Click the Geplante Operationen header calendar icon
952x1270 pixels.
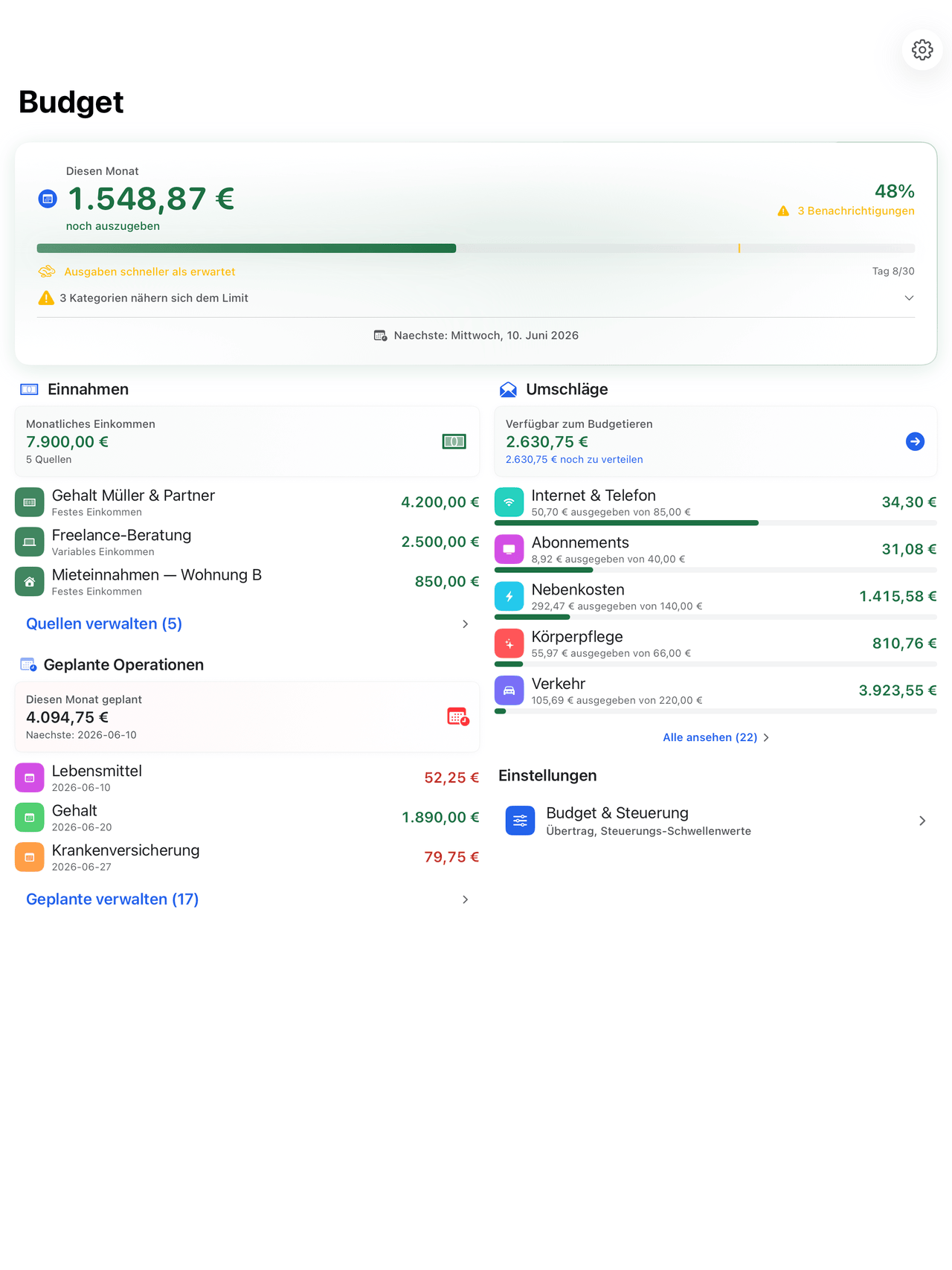coord(28,664)
